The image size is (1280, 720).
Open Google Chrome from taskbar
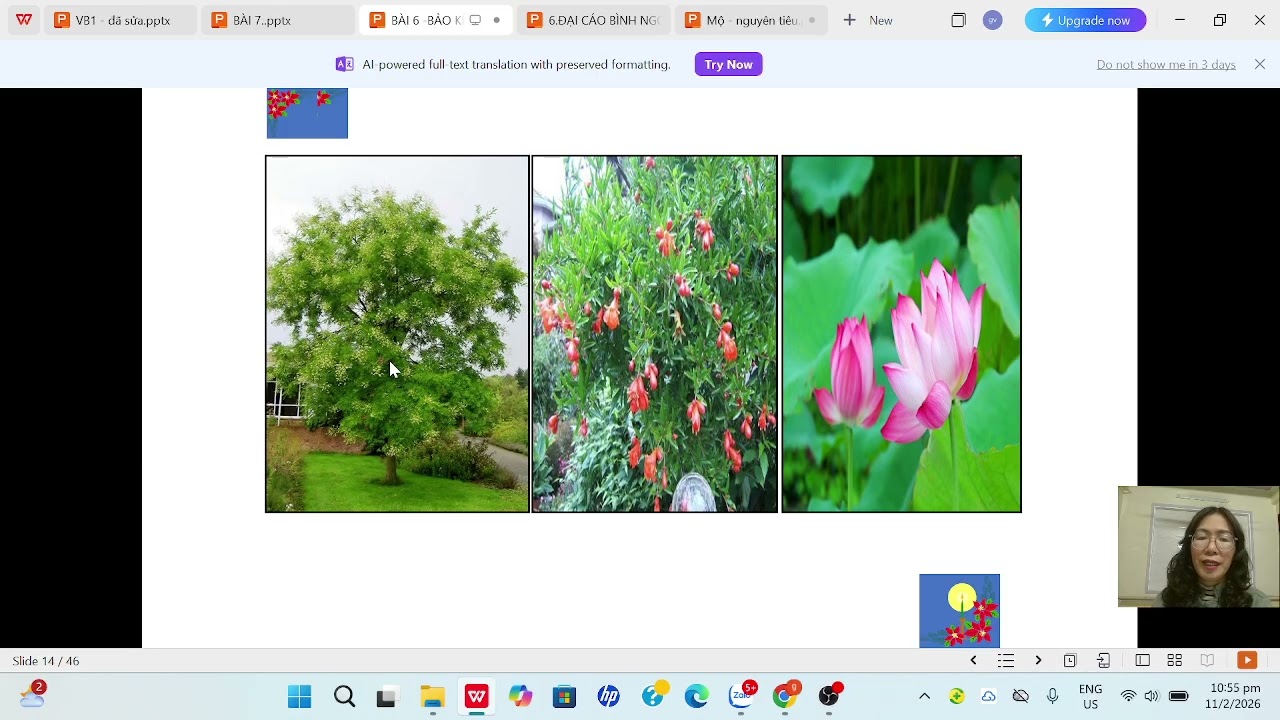click(786, 696)
